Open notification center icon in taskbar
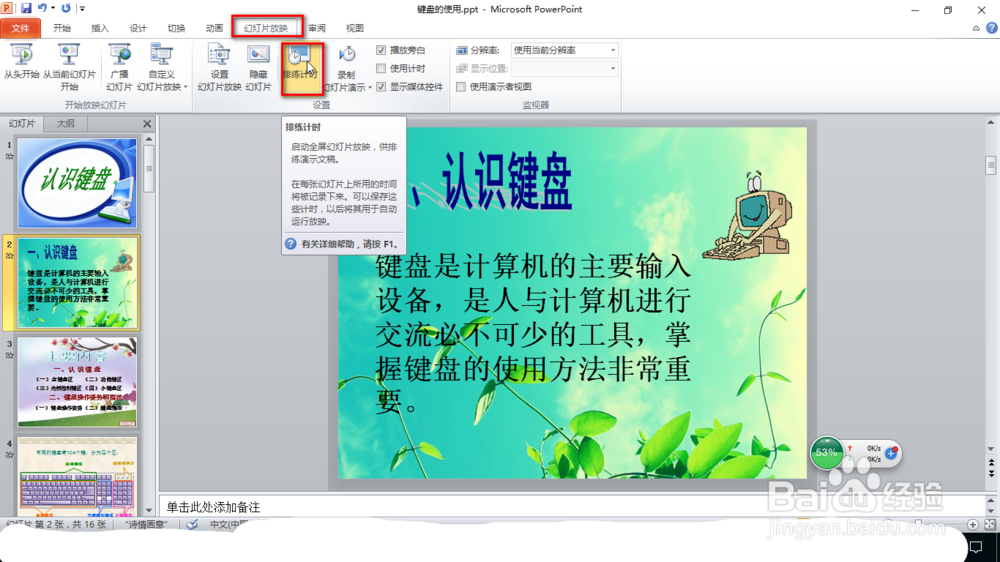Viewport: 1000px width, 562px height. [976, 547]
